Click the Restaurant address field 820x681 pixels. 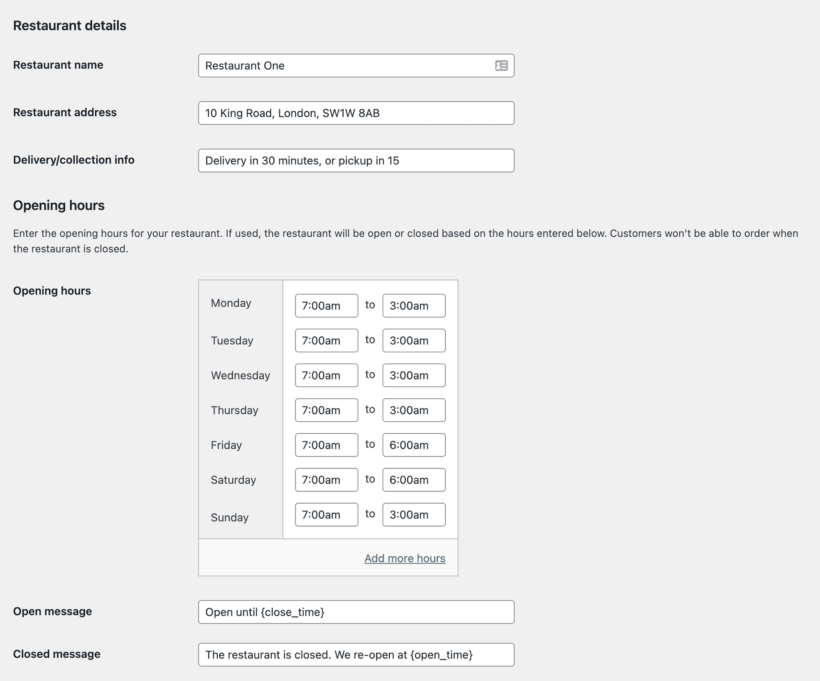click(356, 112)
